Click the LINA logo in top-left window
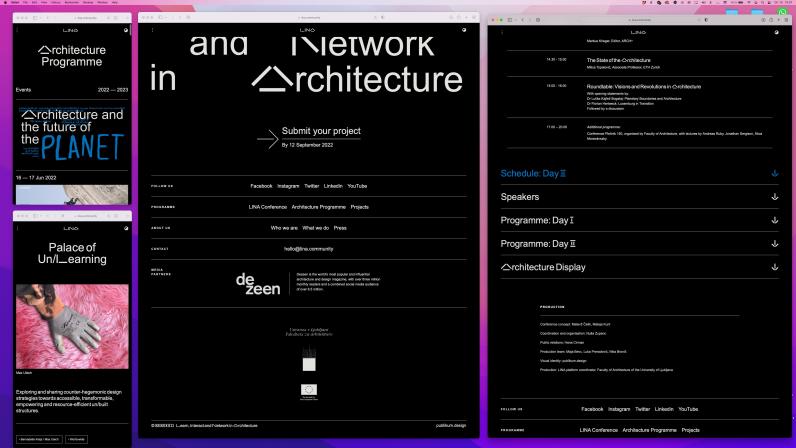The height and width of the screenshot is (448, 796). tap(71, 30)
